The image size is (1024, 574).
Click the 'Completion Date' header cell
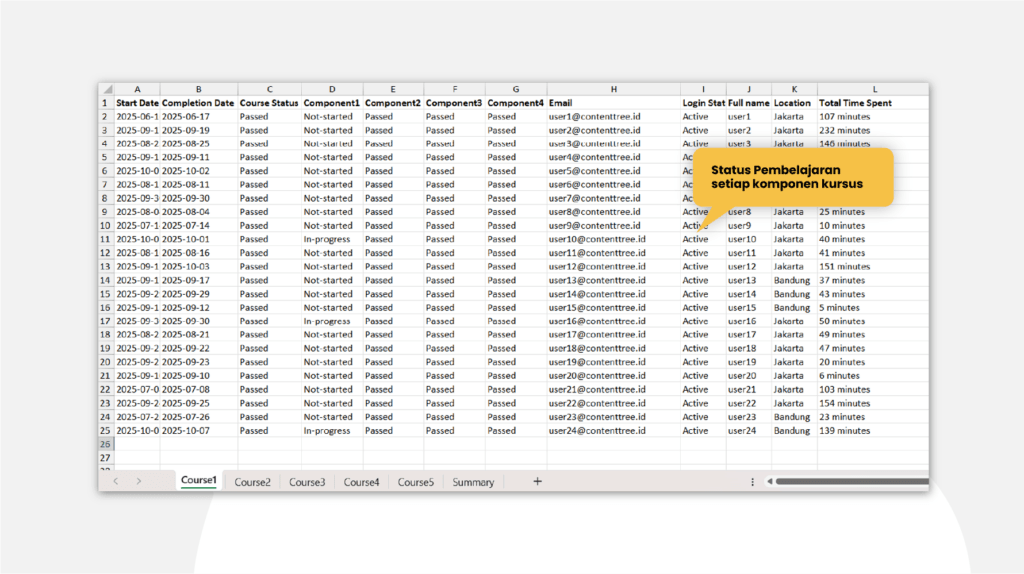pos(199,103)
